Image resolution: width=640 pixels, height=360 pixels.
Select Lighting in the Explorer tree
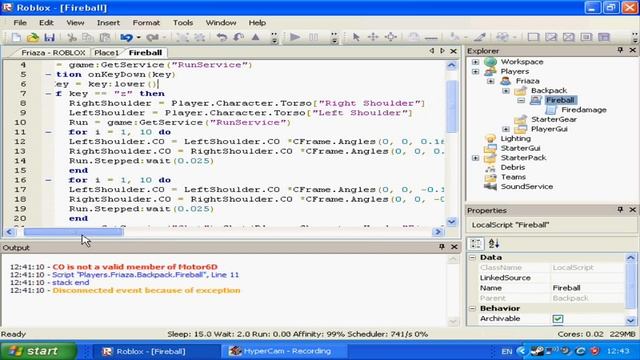pyautogui.click(x=516, y=138)
